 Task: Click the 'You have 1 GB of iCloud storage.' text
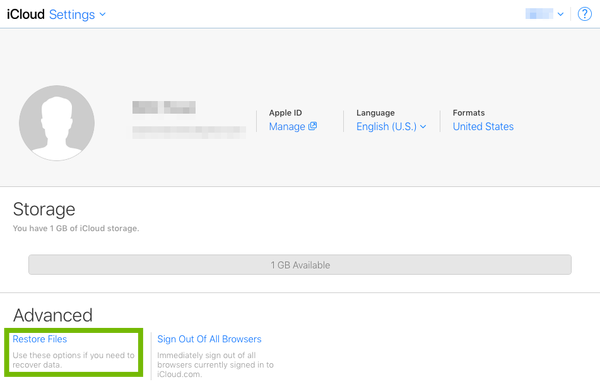click(x=76, y=228)
